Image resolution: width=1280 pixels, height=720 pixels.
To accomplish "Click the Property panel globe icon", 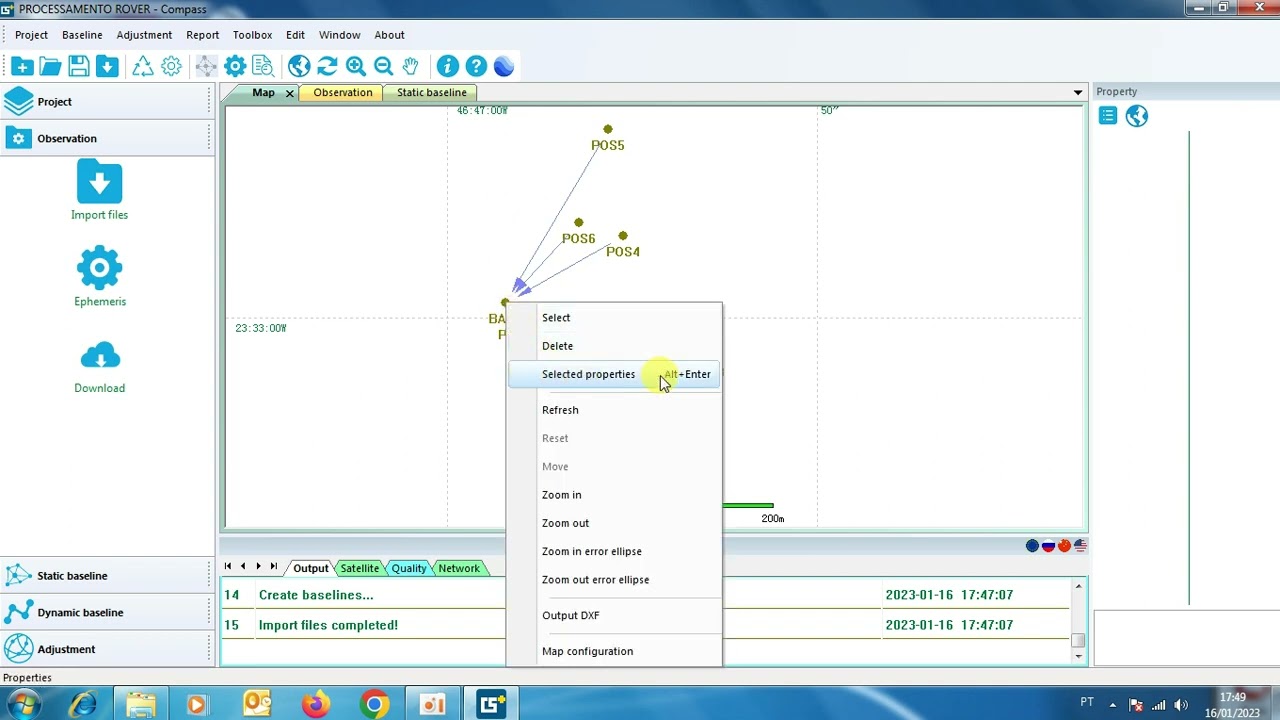I will coord(1137,116).
